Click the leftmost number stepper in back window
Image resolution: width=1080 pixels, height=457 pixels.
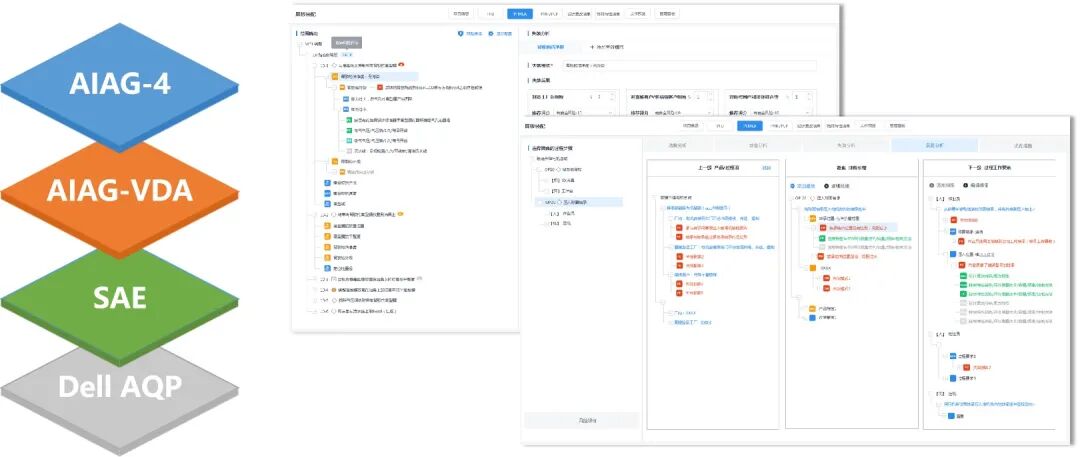click(x=604, y=97)
